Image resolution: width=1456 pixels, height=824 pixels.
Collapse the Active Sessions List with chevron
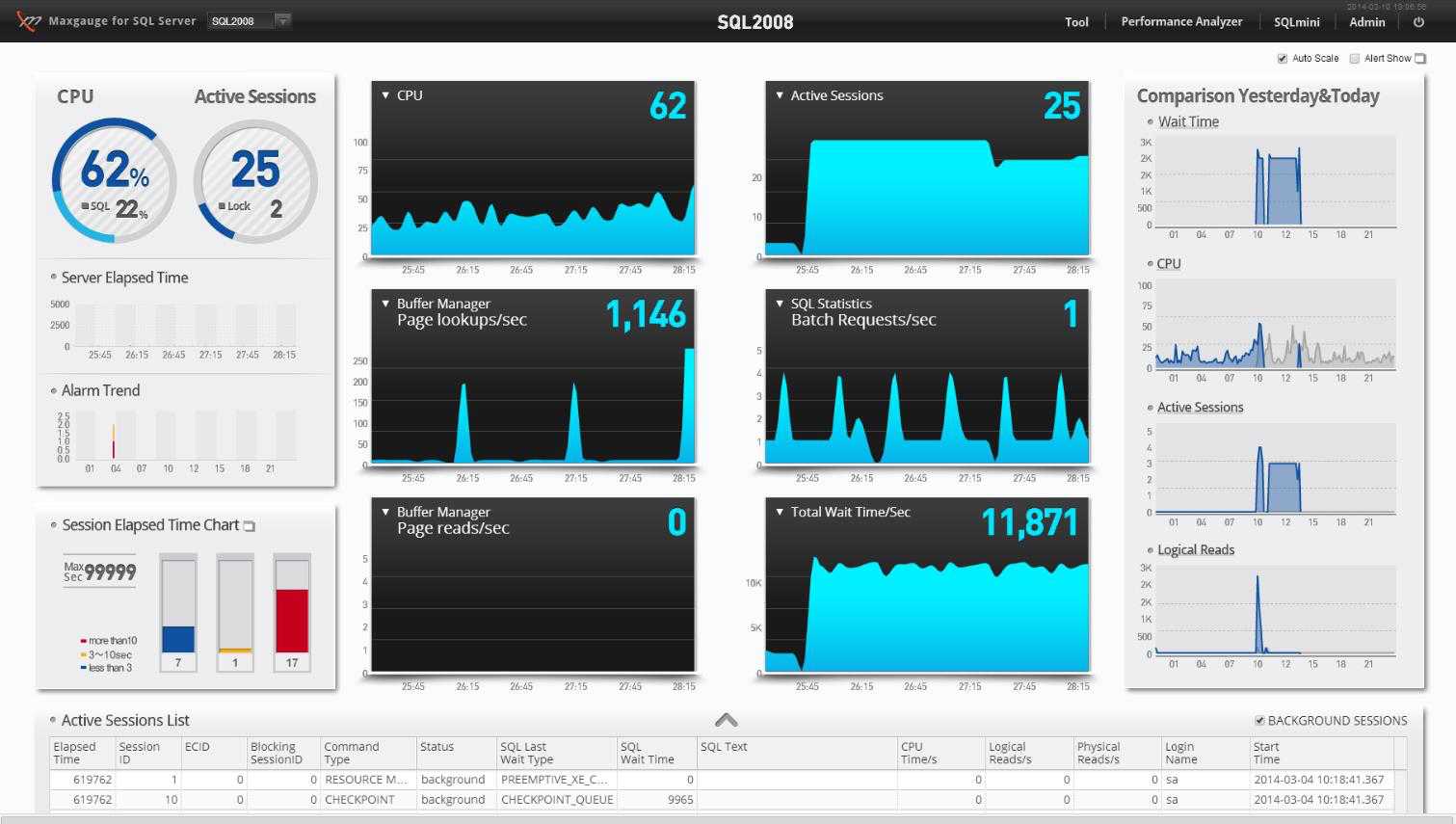click(727, 720)
